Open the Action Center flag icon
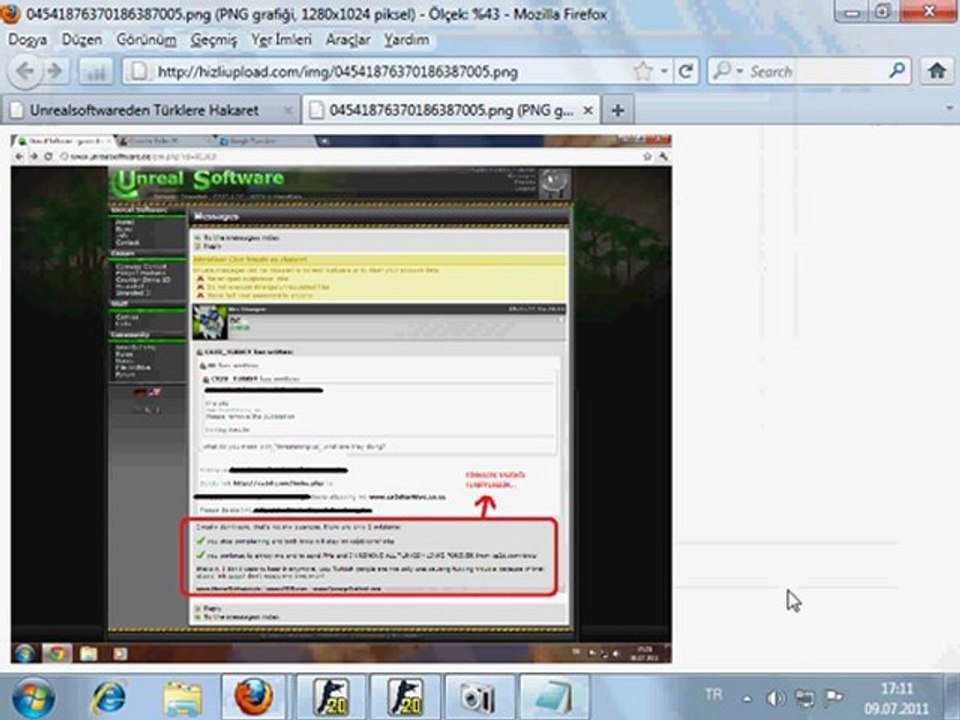The height and width of the screenshot is (720, 960). coord(834,697)
